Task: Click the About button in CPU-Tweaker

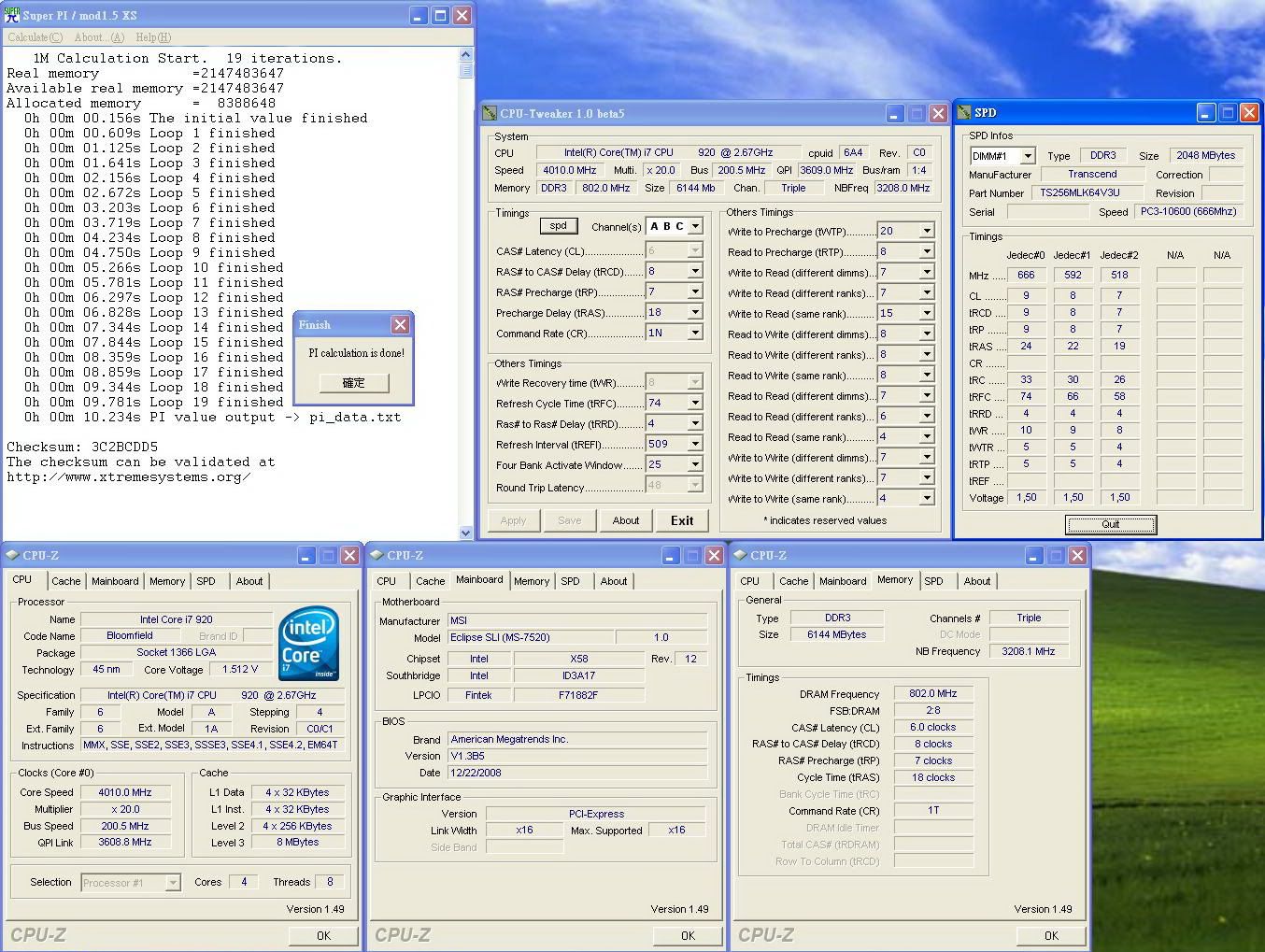Action: coord(626,520)
